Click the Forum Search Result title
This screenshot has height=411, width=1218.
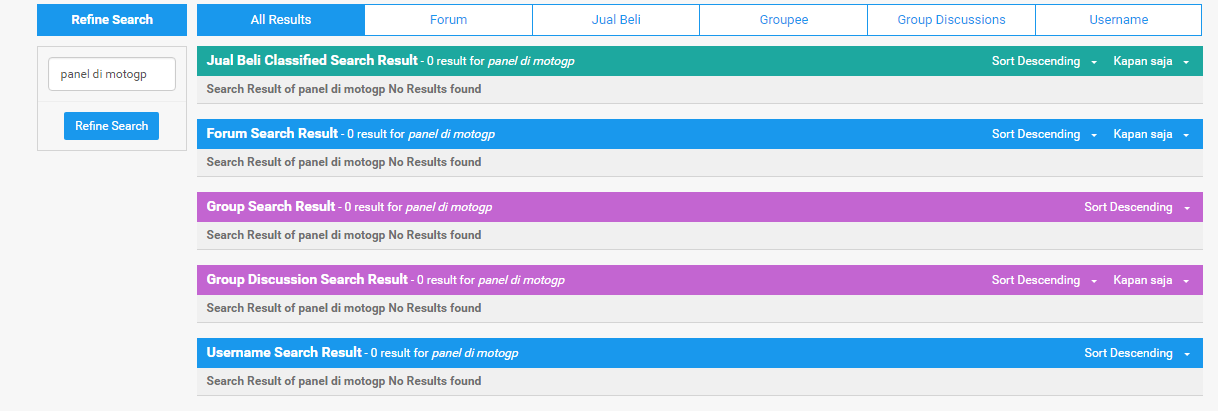point(272,134)
